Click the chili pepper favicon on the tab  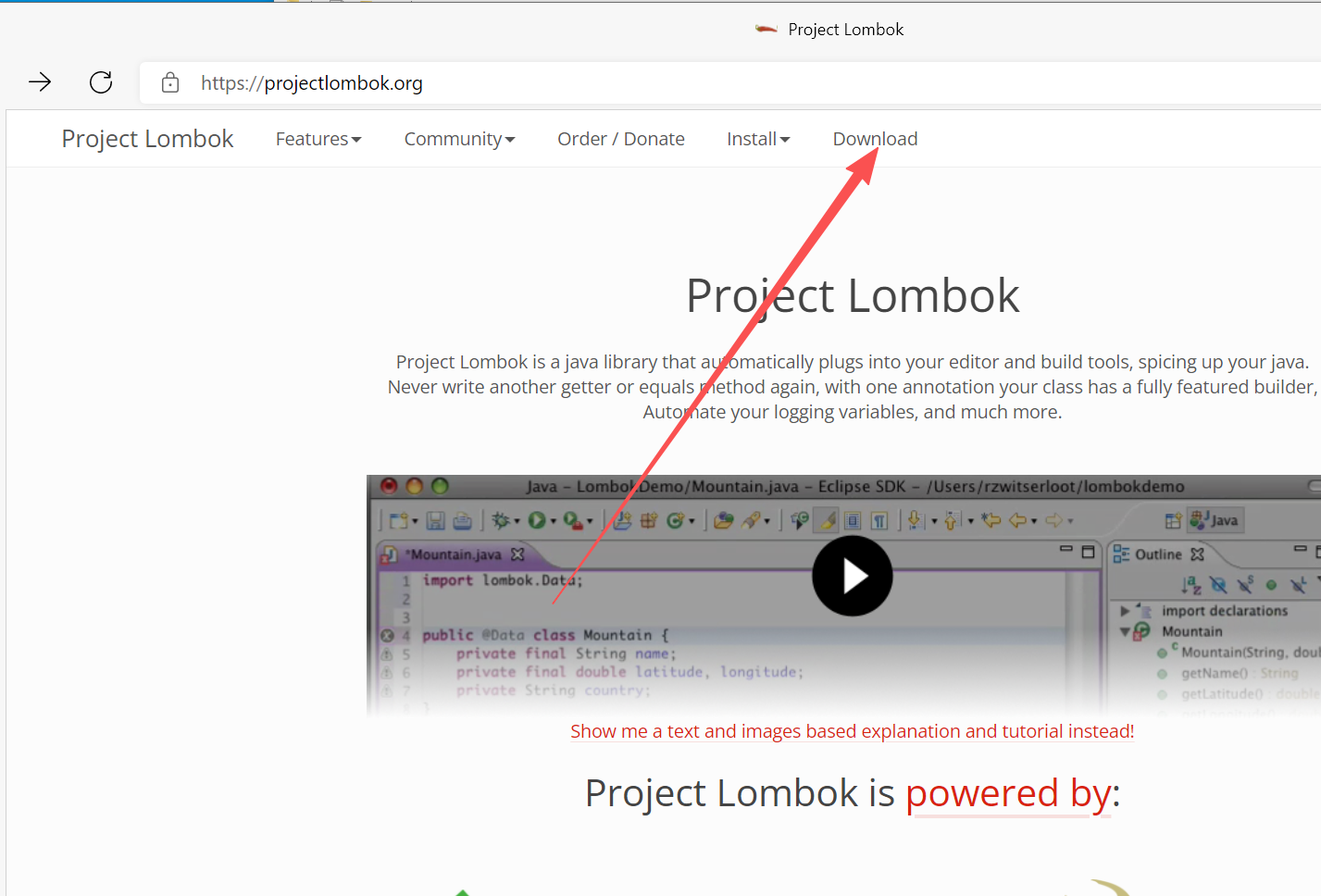(766, 30)
